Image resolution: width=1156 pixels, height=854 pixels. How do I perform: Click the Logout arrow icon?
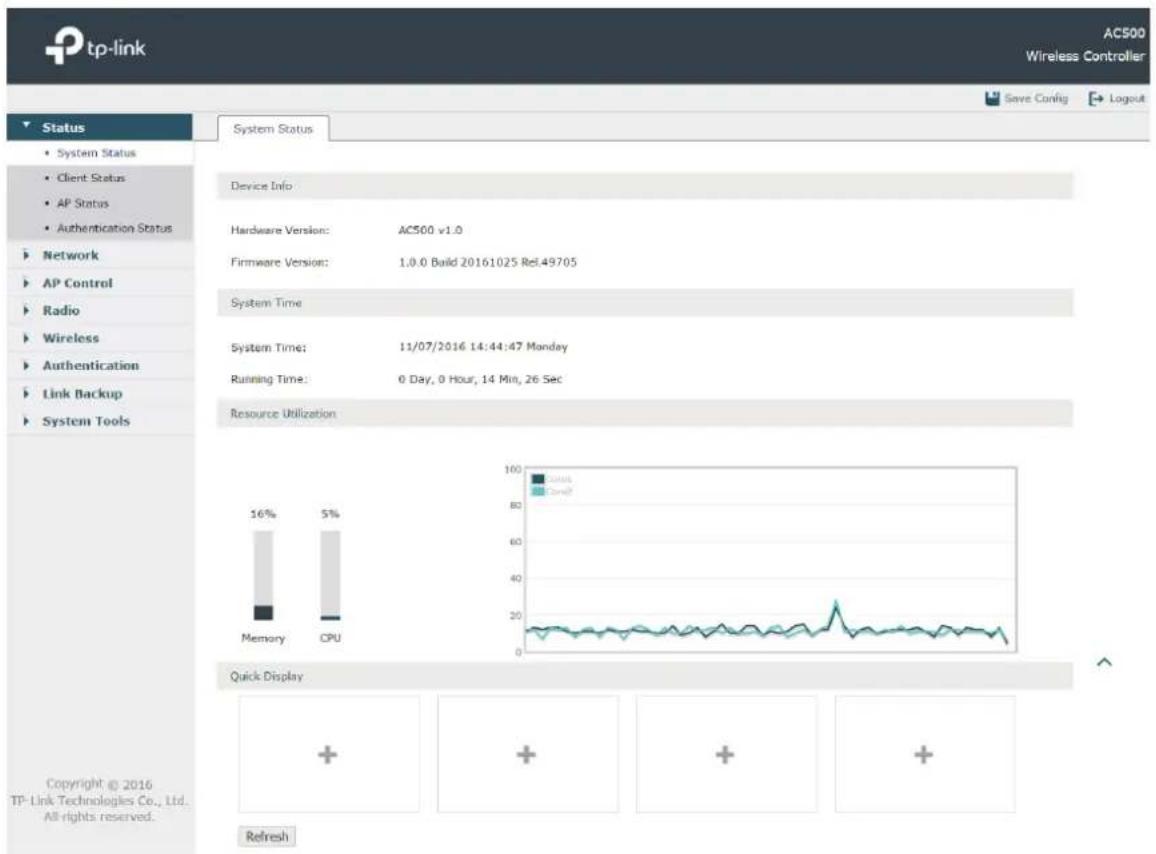pos(1096,98)
